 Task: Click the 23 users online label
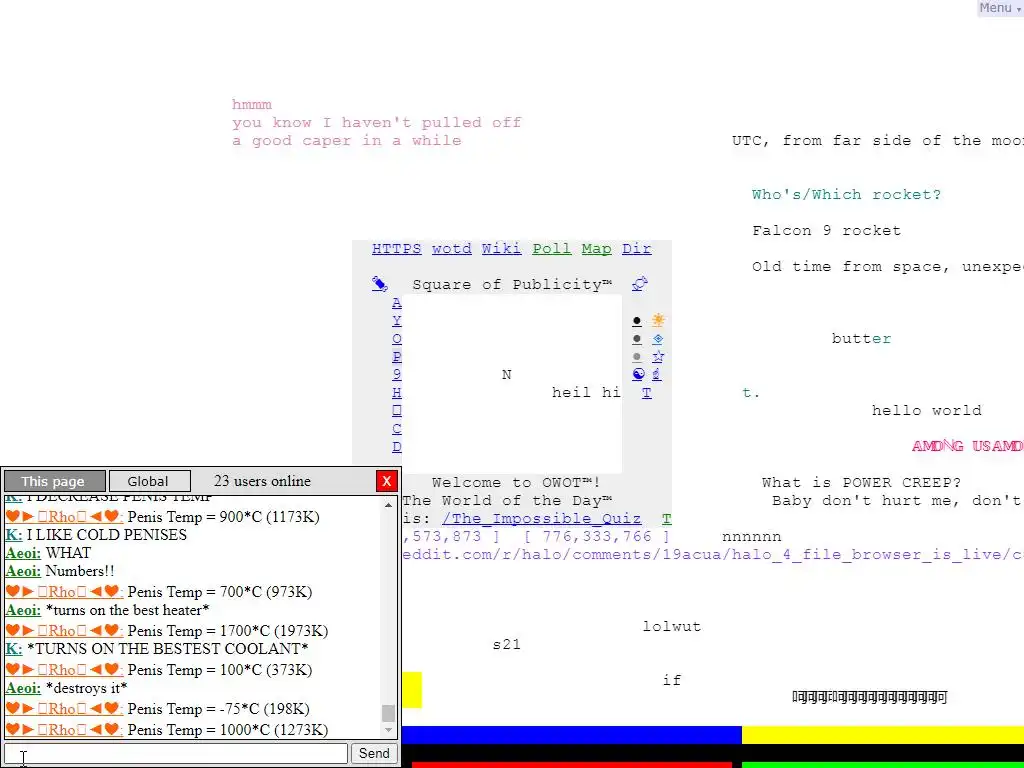(x=262, y=481)
